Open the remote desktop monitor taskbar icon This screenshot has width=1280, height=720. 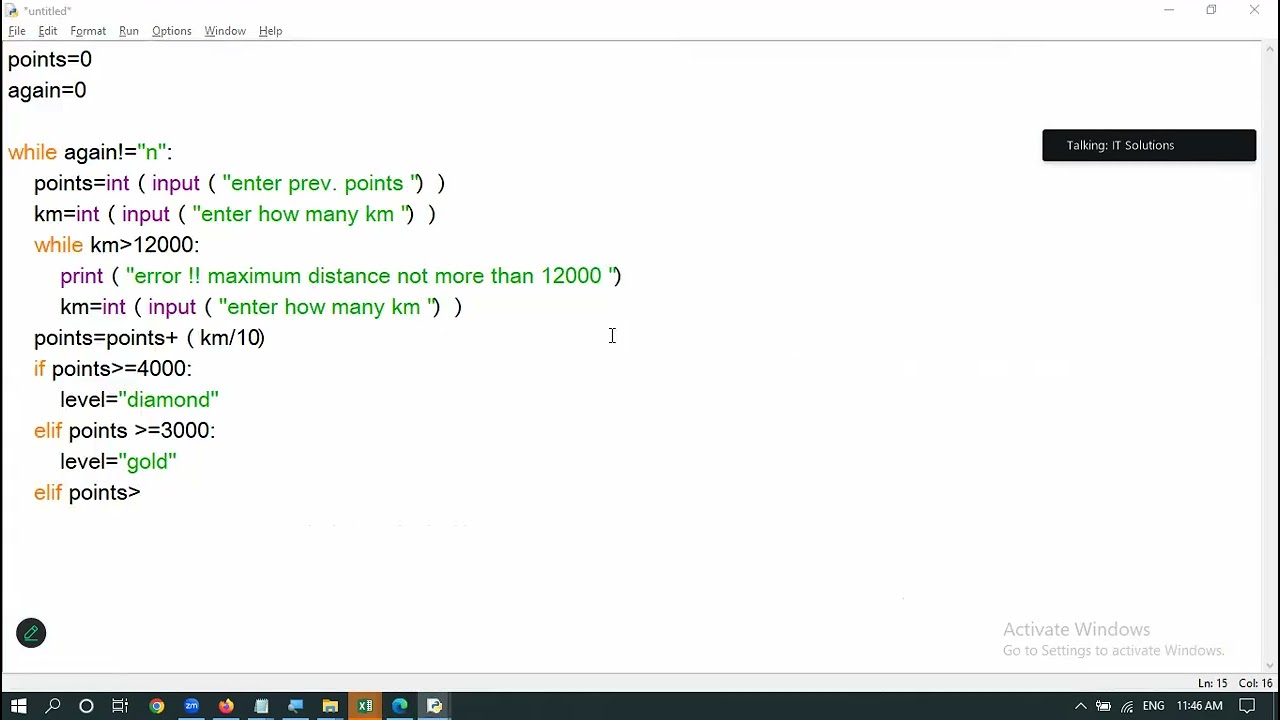[x=295, y=706]
